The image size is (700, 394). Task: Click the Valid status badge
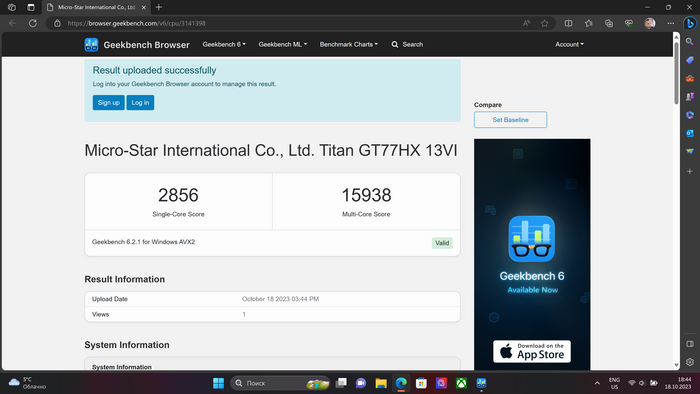pyautogui.click(x=442, y=243)
